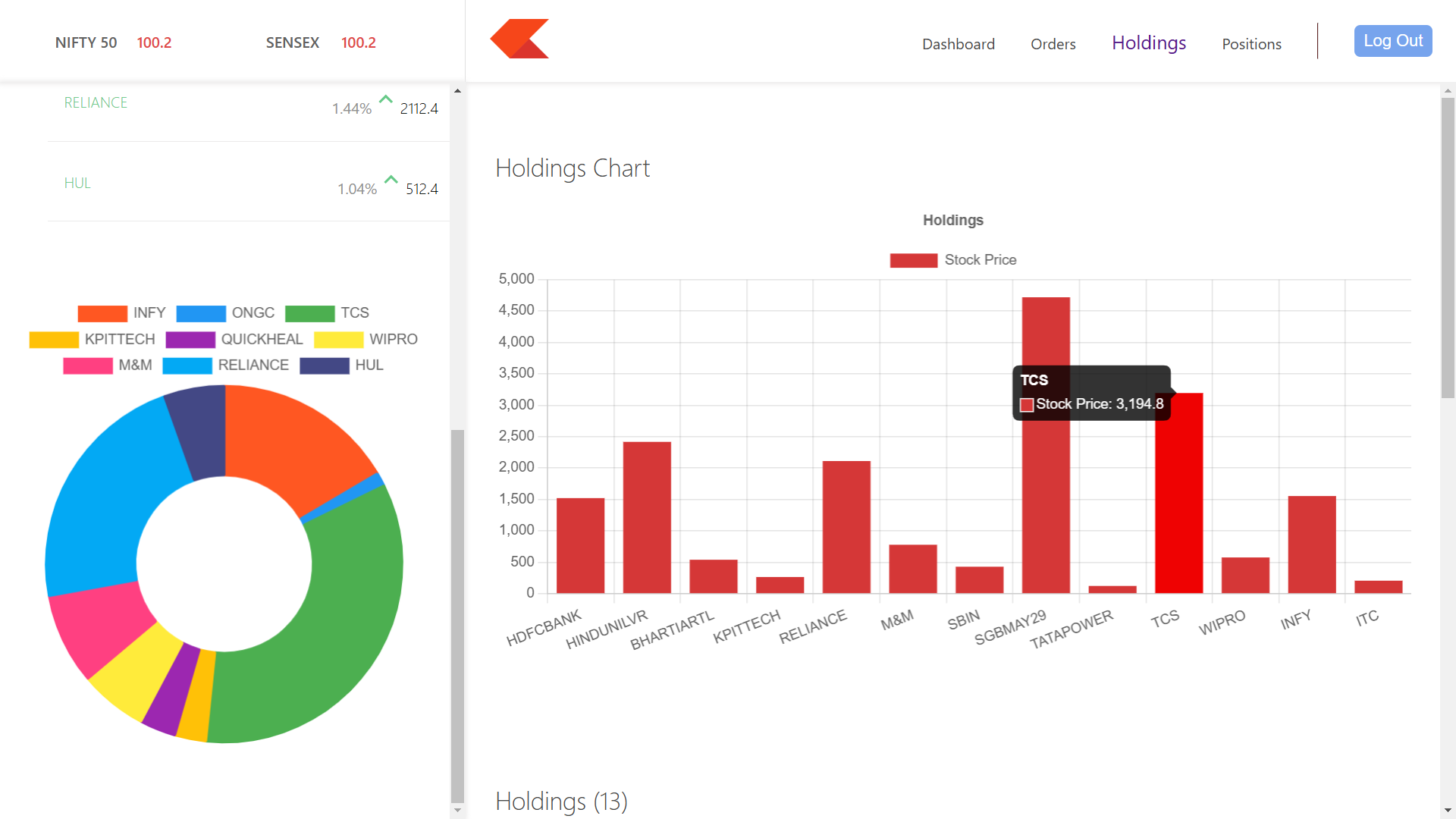Viewport: 1456px width, 819px height.
Task: Click the M&M bar in Holdings chart
Action: click(x=913, y=569)
